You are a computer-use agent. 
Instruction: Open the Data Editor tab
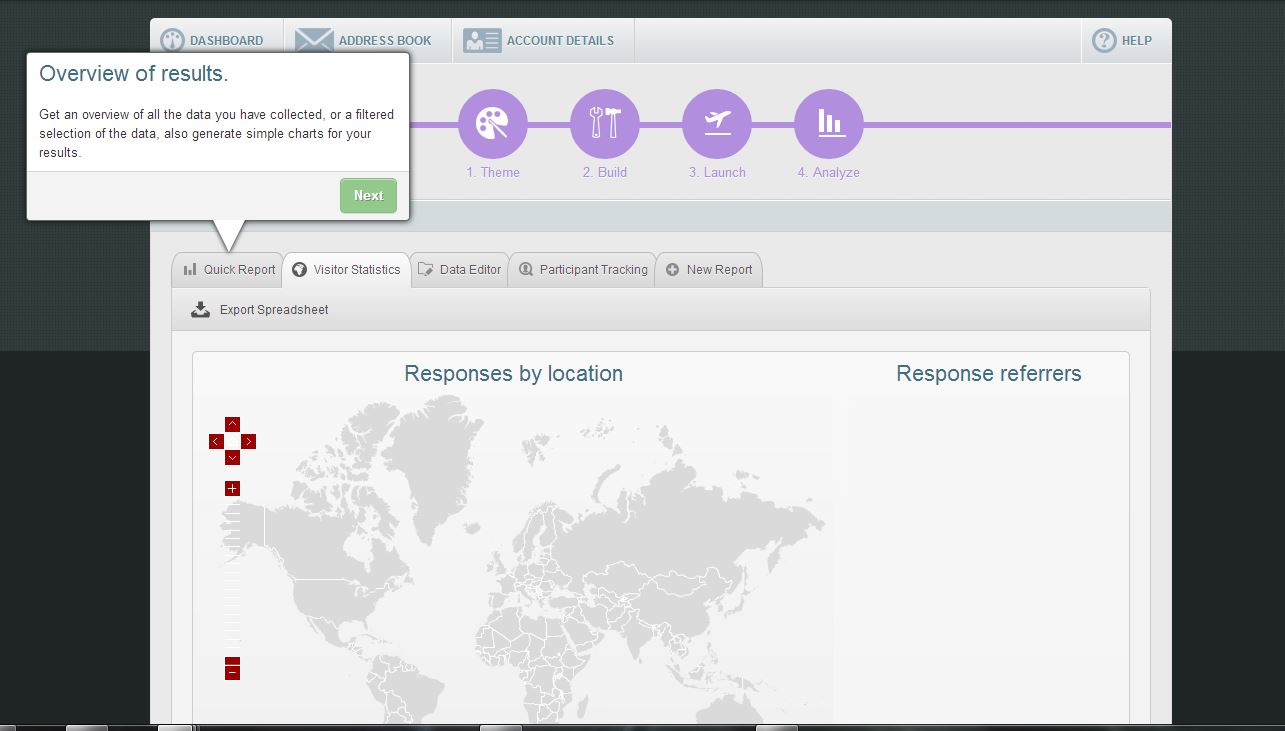click(460, 270)
